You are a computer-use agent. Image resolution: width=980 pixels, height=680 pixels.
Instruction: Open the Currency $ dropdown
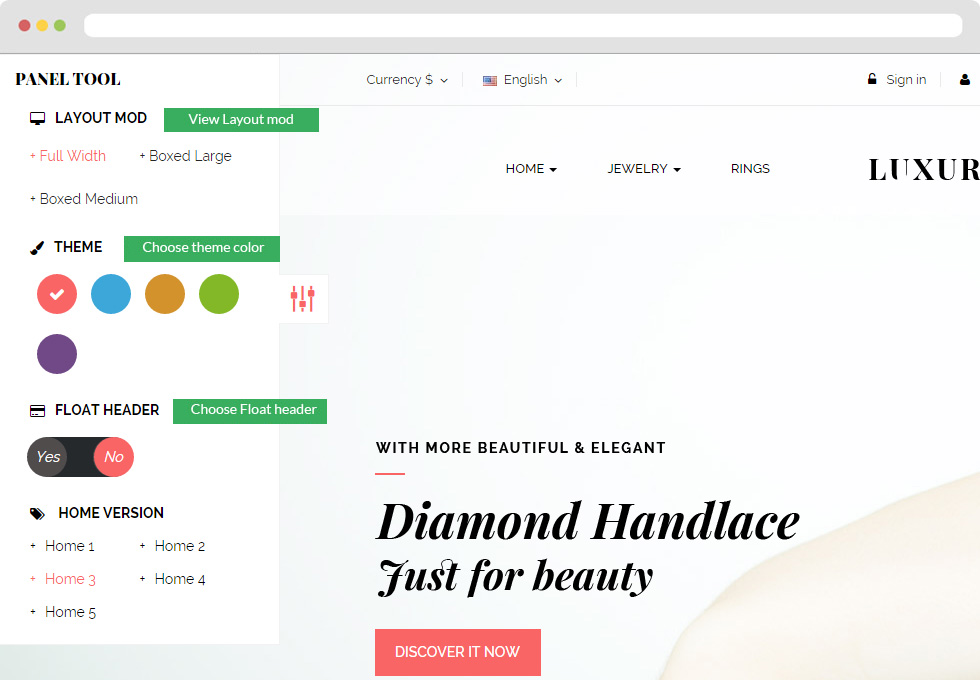(x=407, y=80)
